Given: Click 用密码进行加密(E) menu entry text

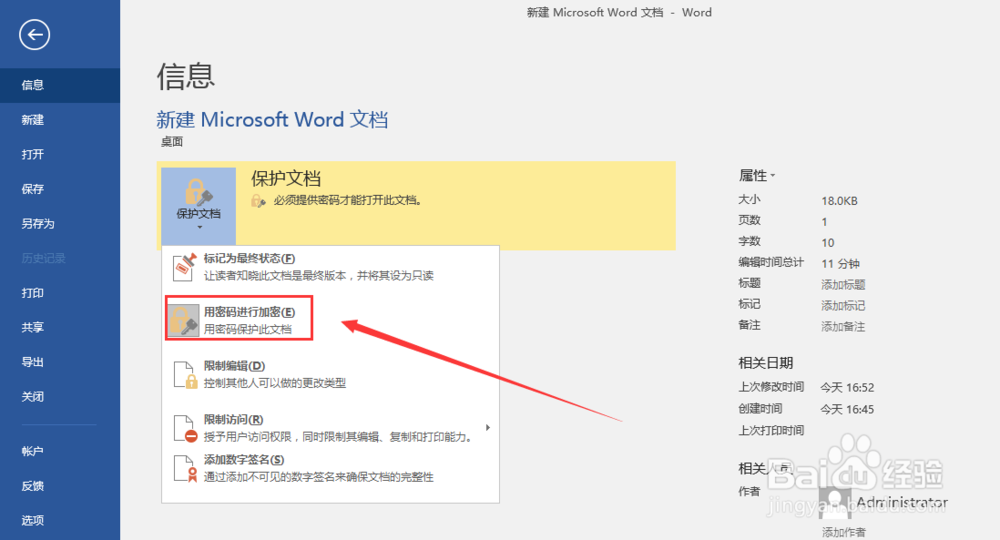Looking at the screenshot, I should 249,312.
